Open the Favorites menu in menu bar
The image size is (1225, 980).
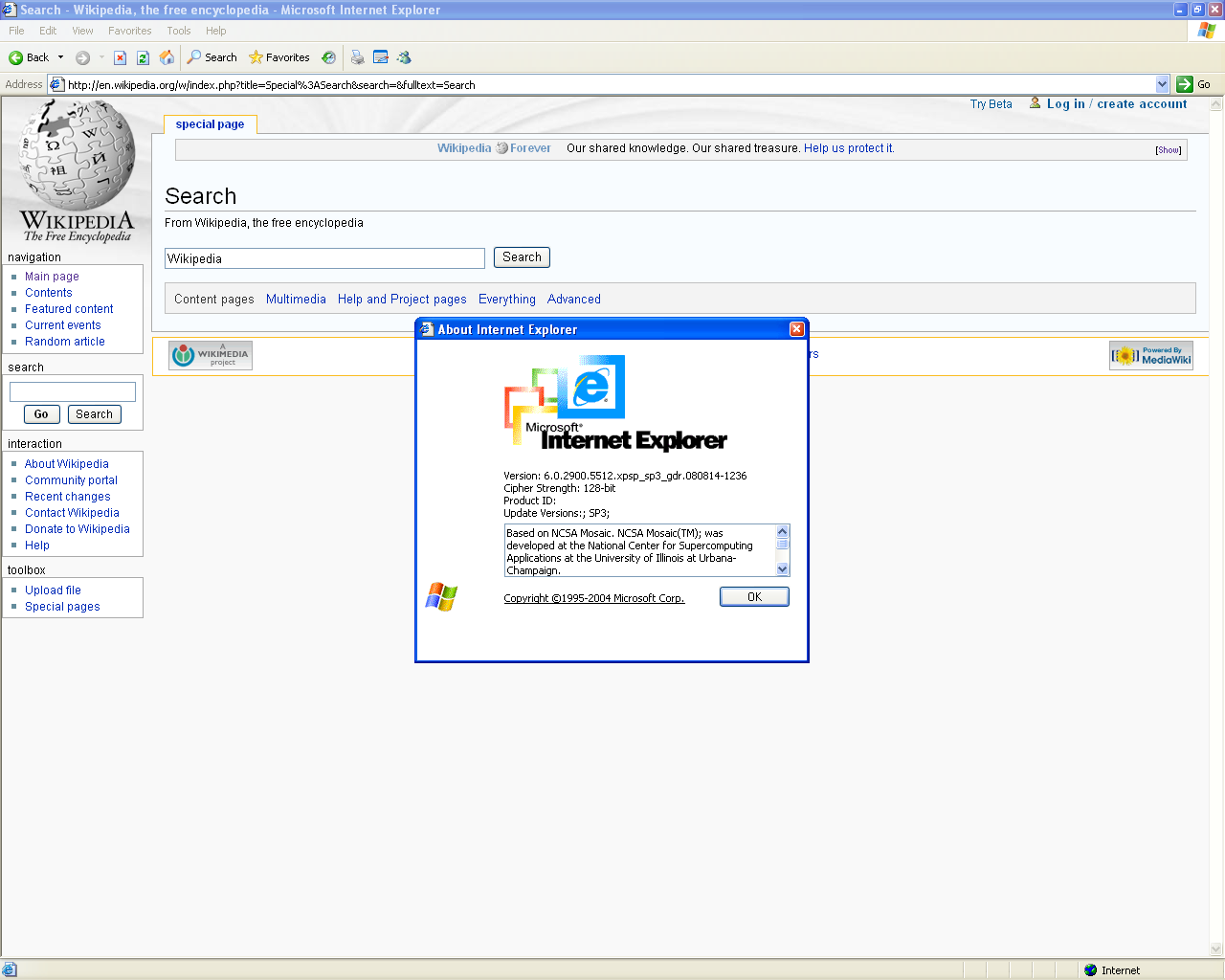click(x=129, y=31)
